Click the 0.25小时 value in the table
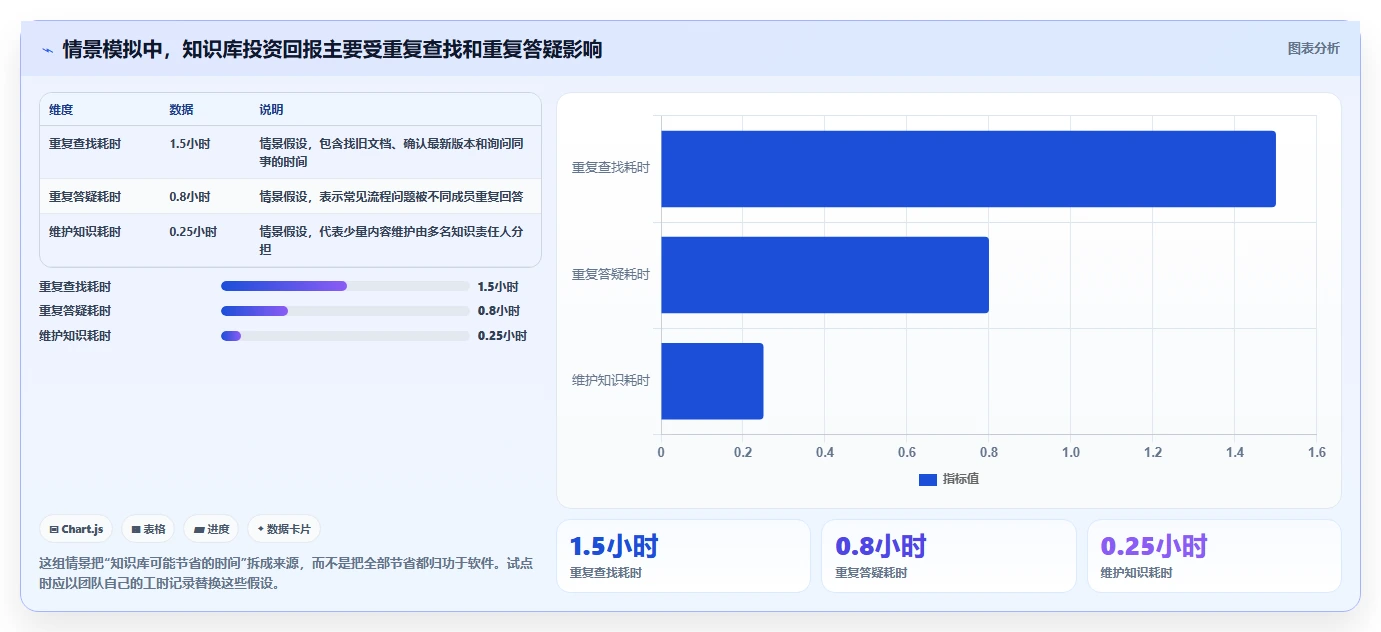 [x=193, y=232]
